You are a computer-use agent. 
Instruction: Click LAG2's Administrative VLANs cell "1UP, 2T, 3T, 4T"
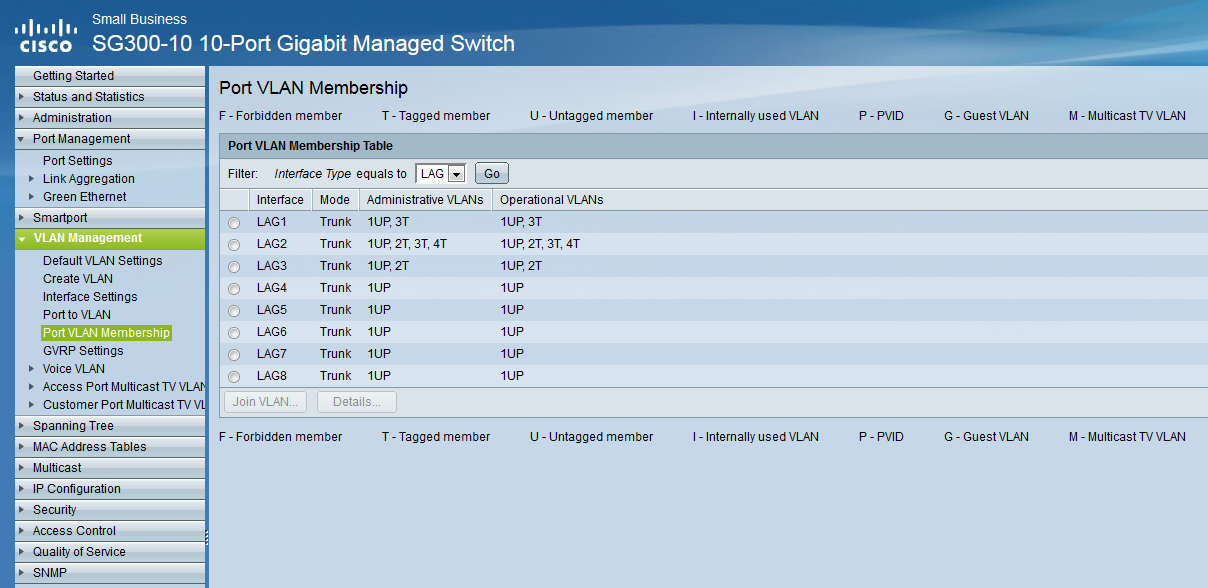407,244
